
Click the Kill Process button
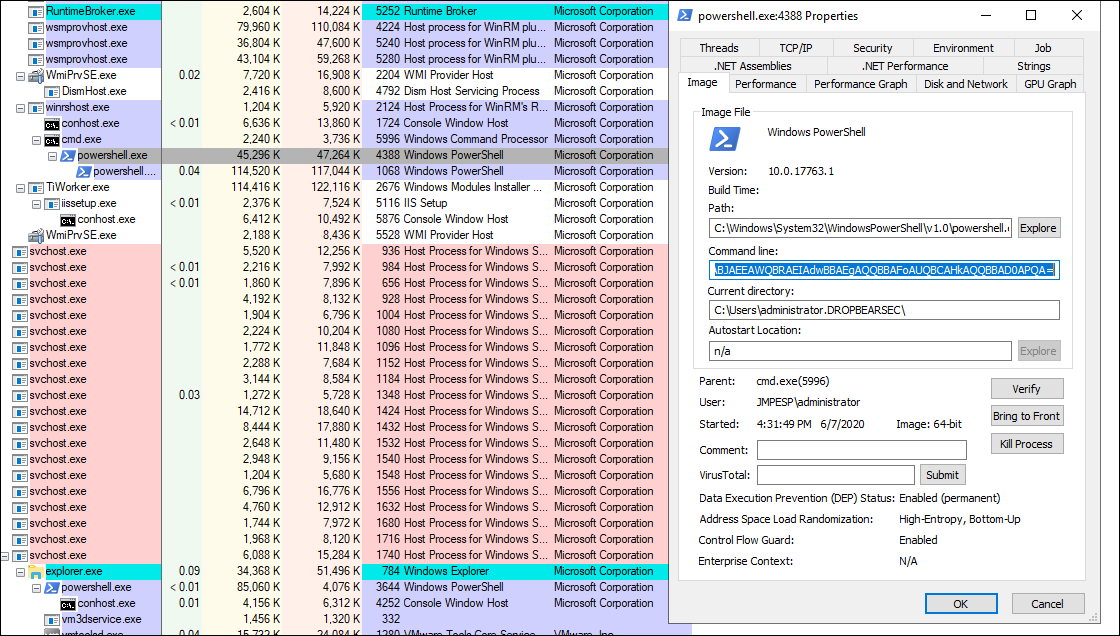[x=1026, y=444]
